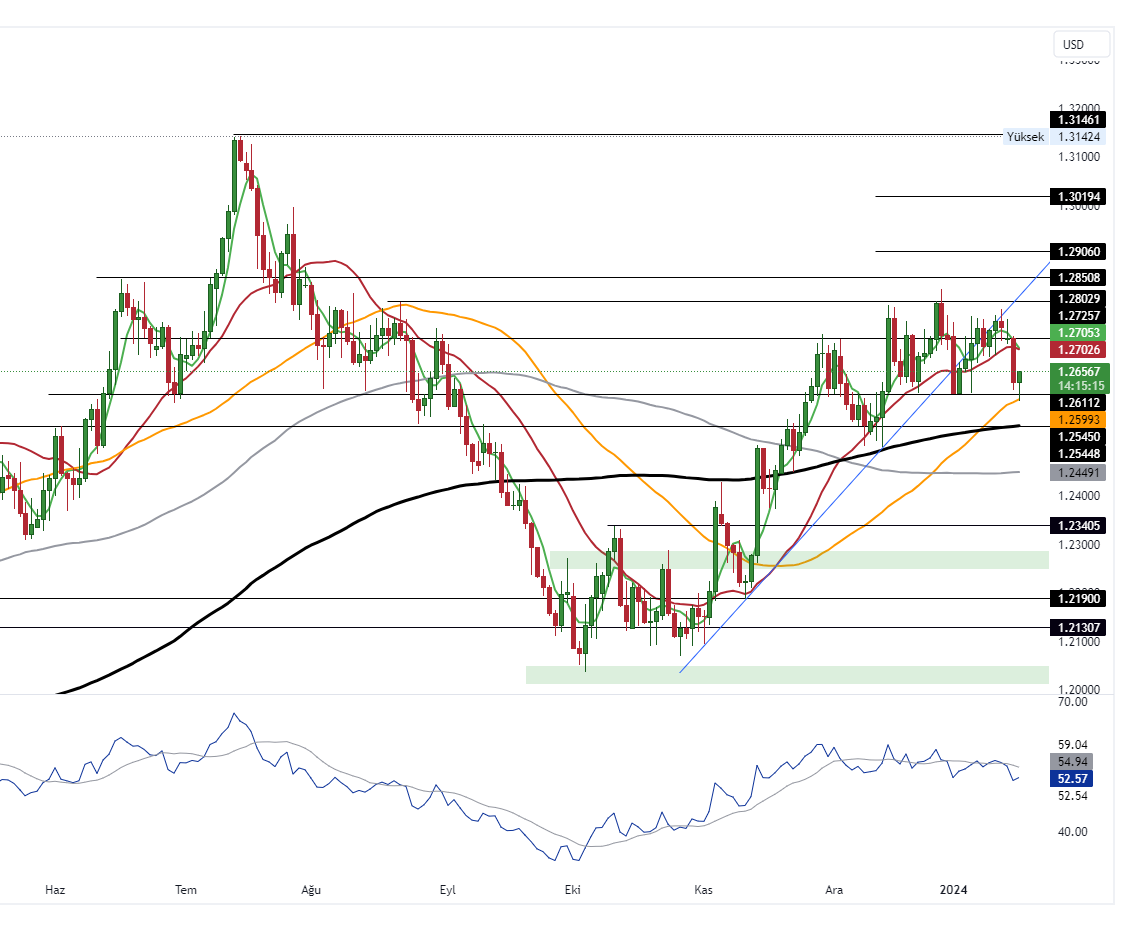
Task: Select the Tem month axis label
Action: coord(186,889)
